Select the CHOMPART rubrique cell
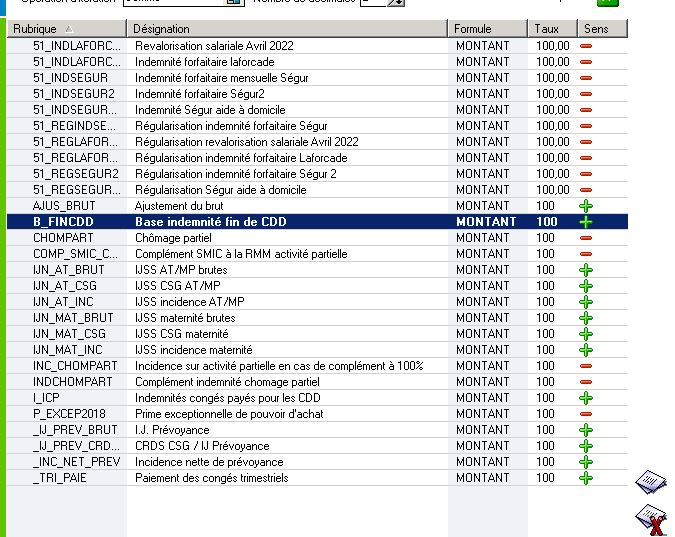The width and height of the screenshot is (675, 537). pyautogui.click(x=63, y=238)
